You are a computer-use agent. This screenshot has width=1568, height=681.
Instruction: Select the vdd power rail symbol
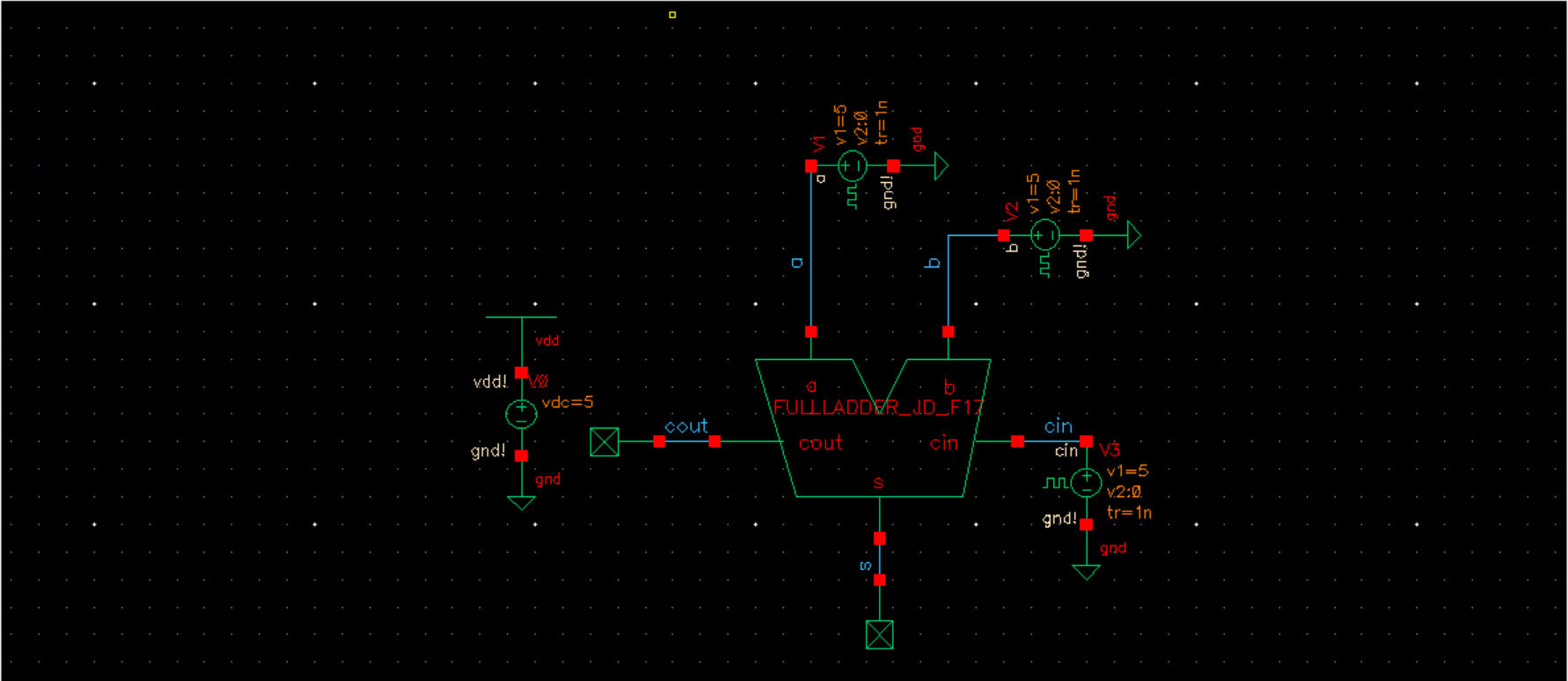point(521,317)
